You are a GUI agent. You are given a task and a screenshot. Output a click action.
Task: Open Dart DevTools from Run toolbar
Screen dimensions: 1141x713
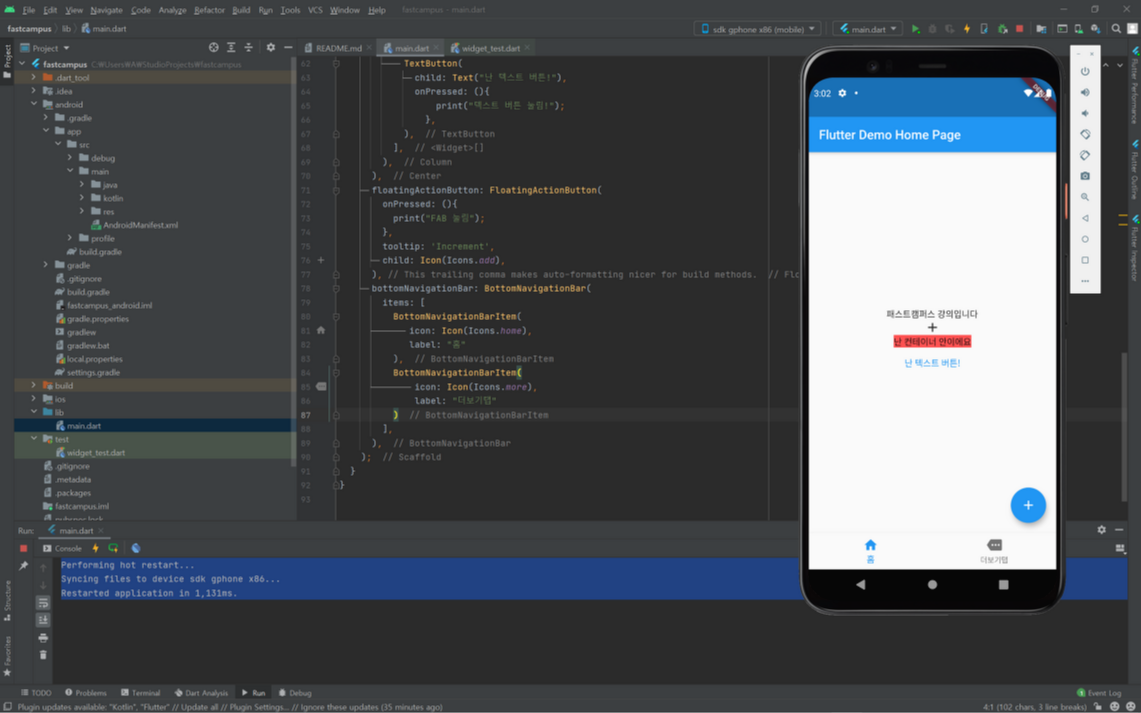point(135,549)
